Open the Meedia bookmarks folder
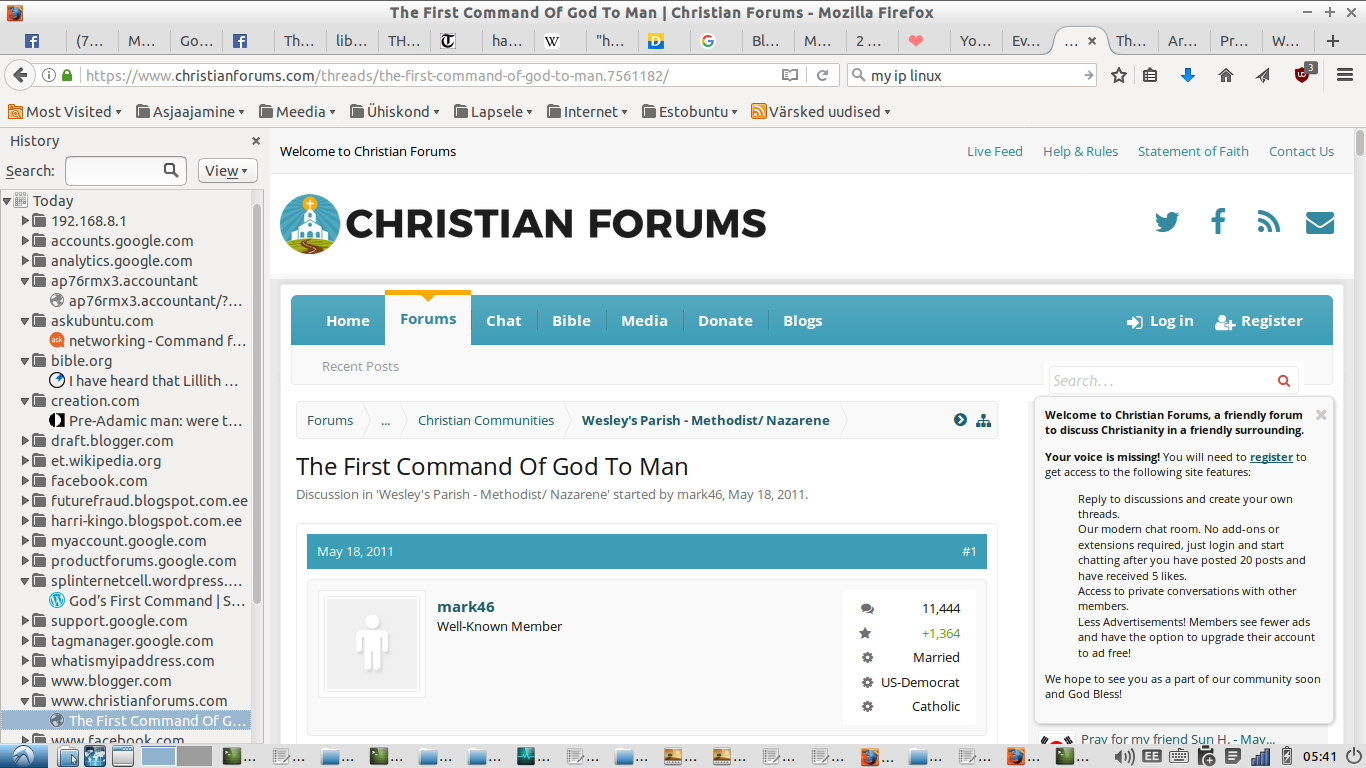1366x768 pixels. click(x=297, y=112)
